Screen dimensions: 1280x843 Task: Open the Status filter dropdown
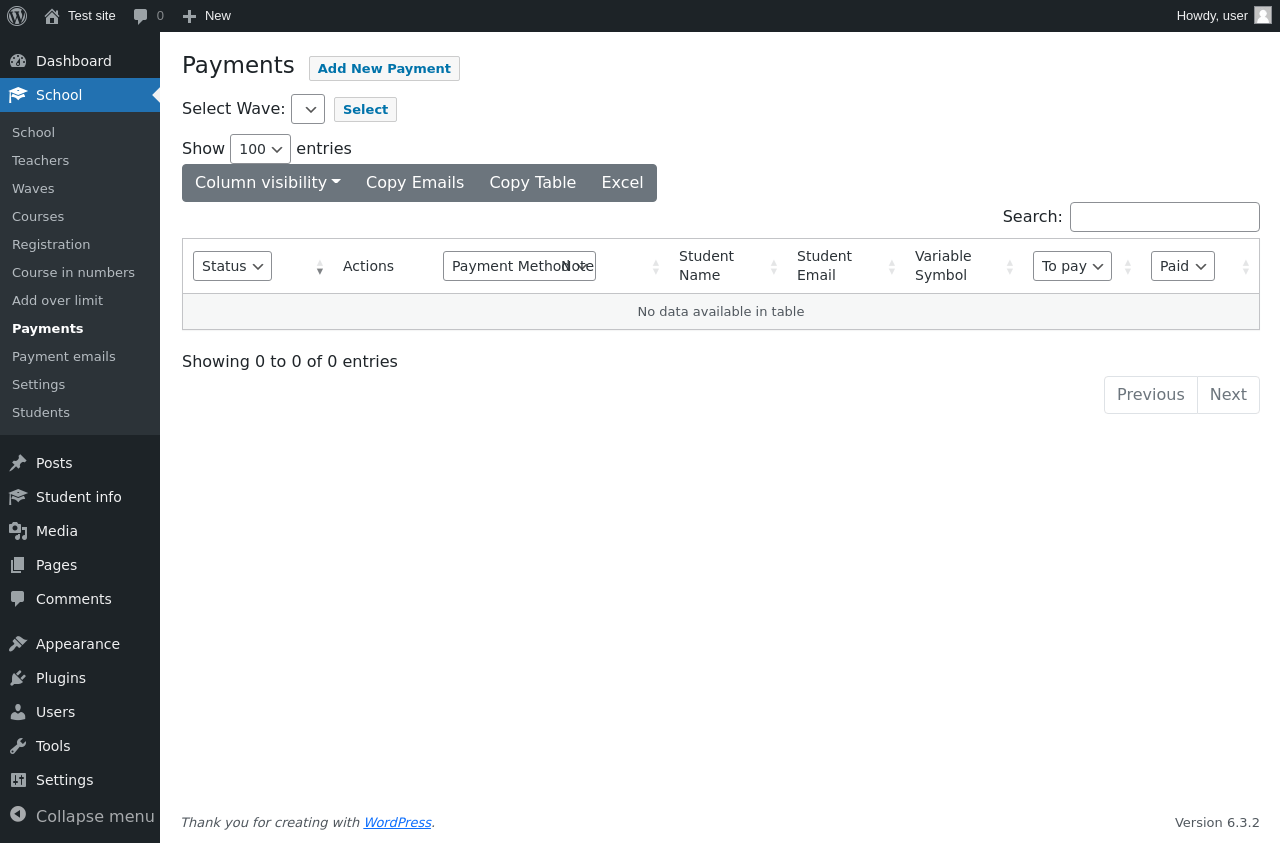232,266
